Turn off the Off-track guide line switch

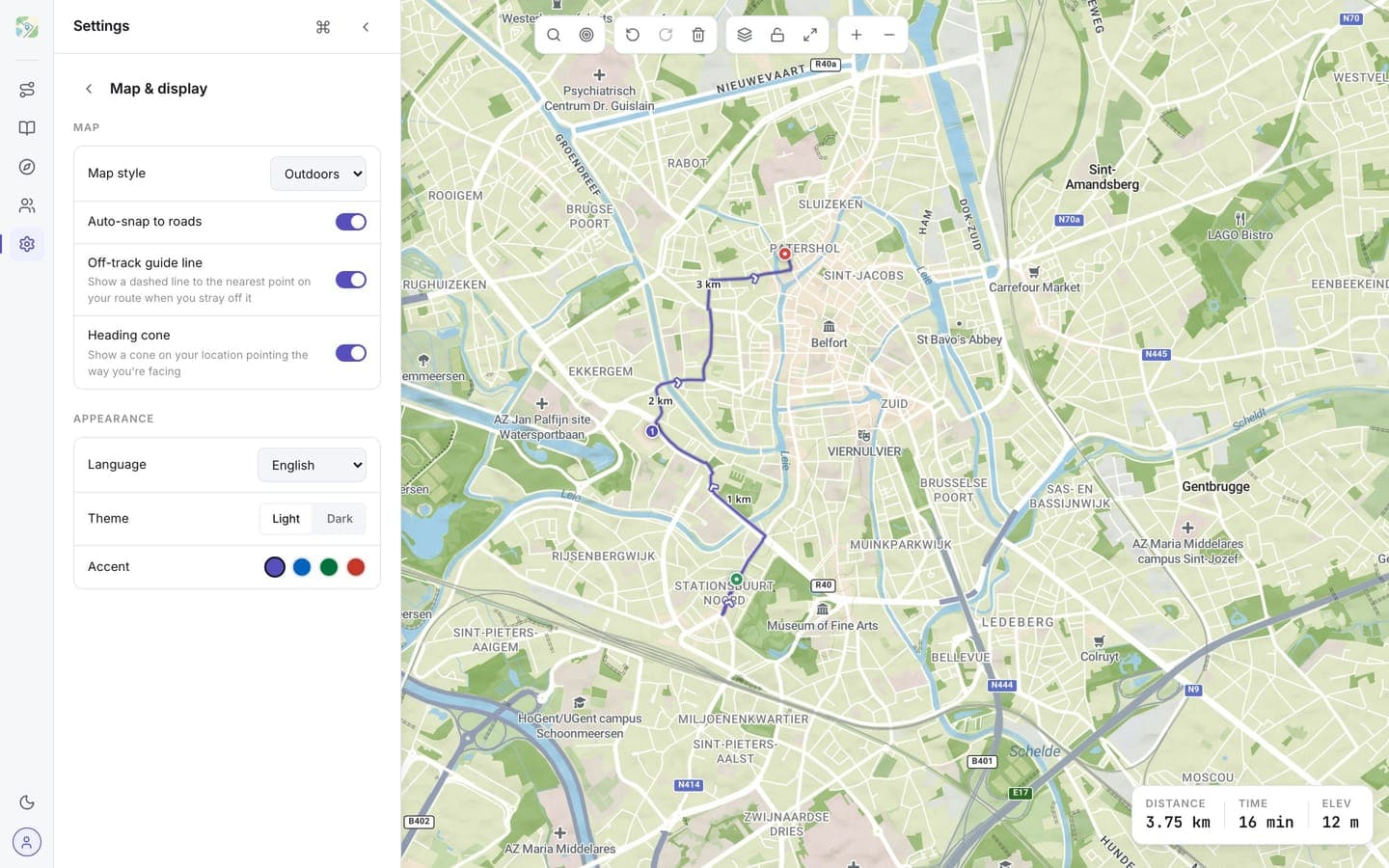[x=351, y=280]
